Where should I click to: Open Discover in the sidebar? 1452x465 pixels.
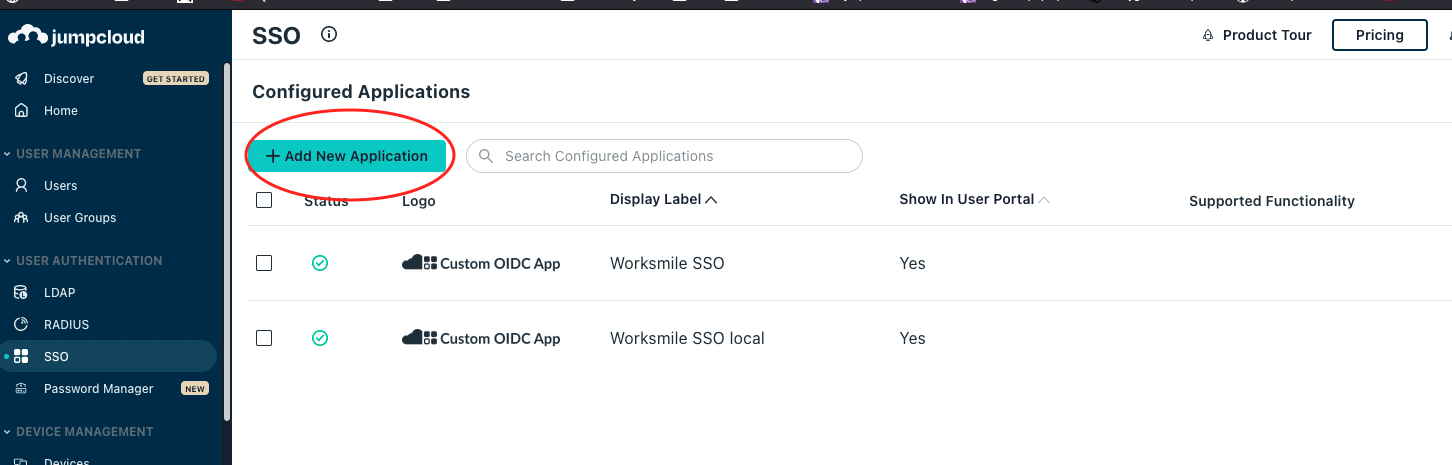coord(69,79)
